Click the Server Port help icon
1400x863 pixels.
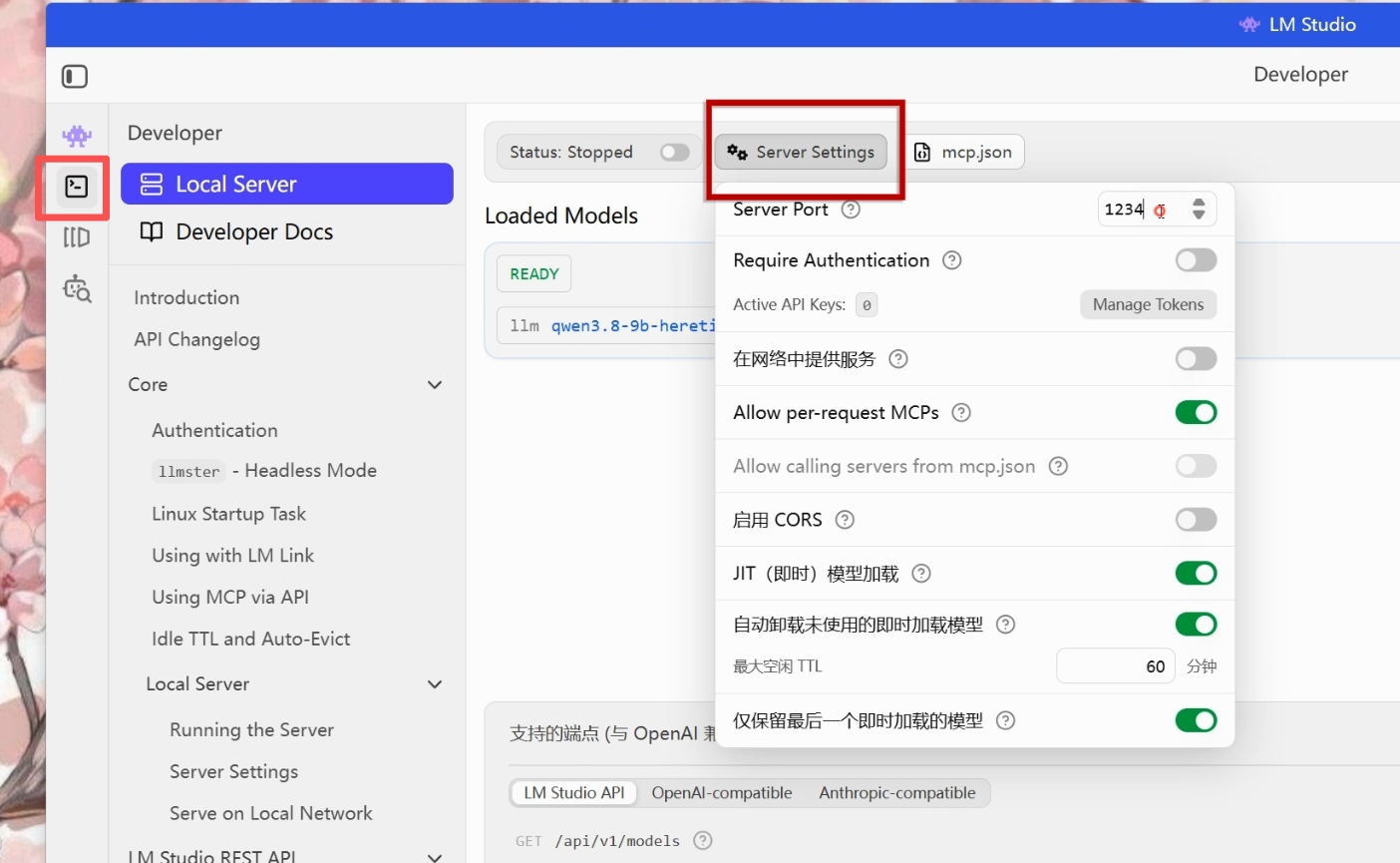pyautogui.click(x=851, y=210)
